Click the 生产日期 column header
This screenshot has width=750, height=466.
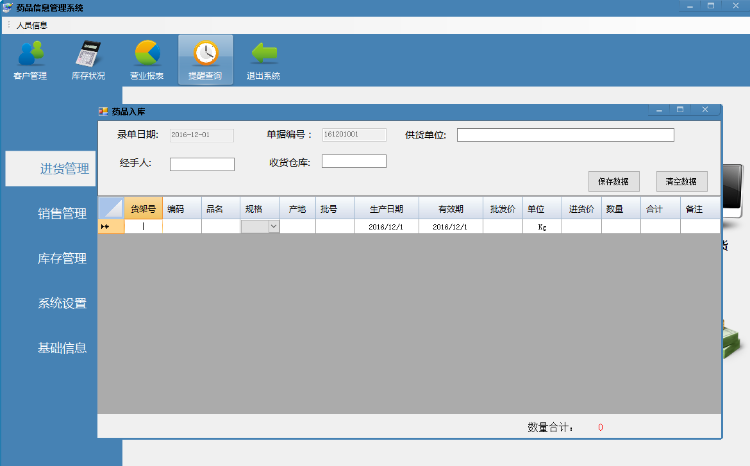coord(386,209)
